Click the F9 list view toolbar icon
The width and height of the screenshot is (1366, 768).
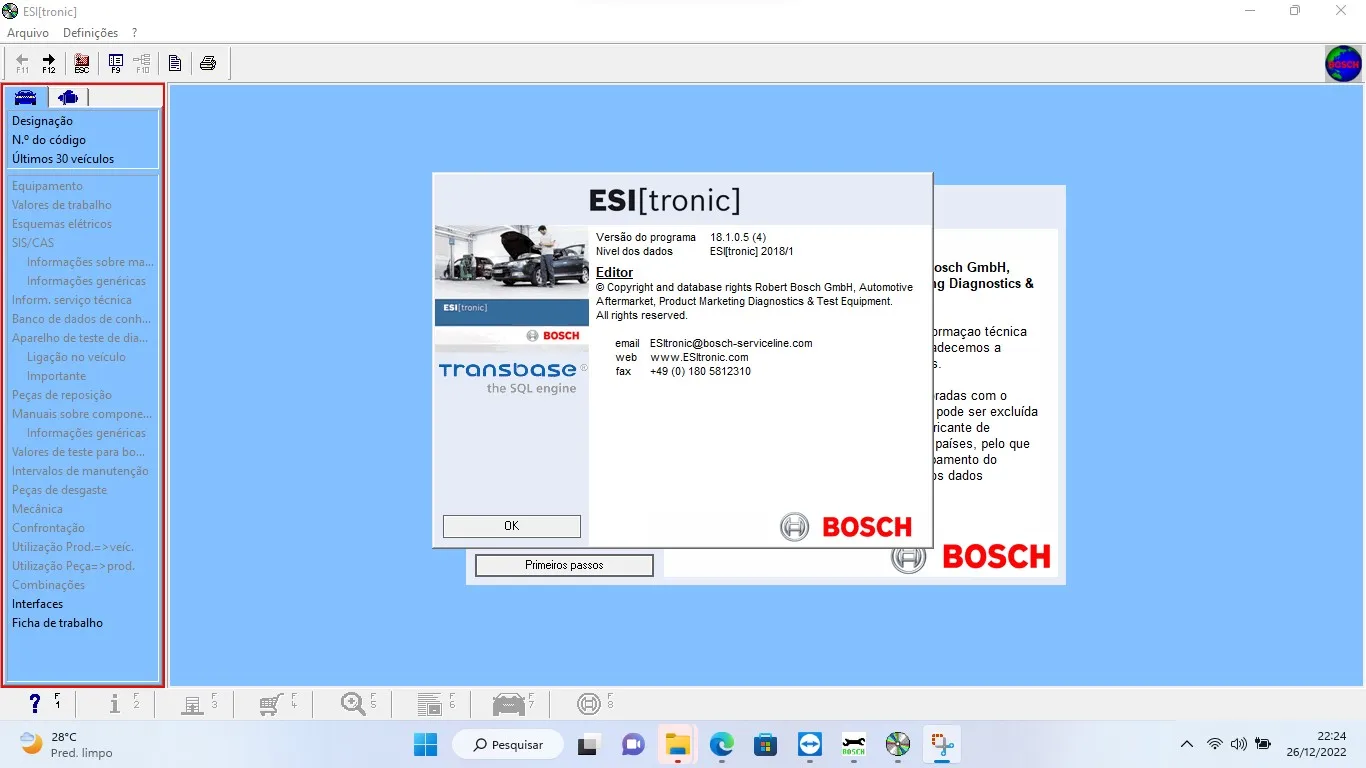point(116,64)
